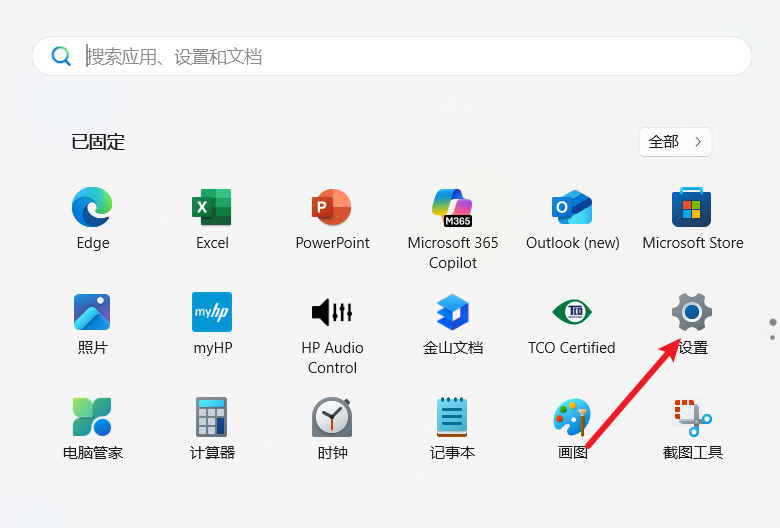Open the 画图 paint app

click(x=572, y=417)
